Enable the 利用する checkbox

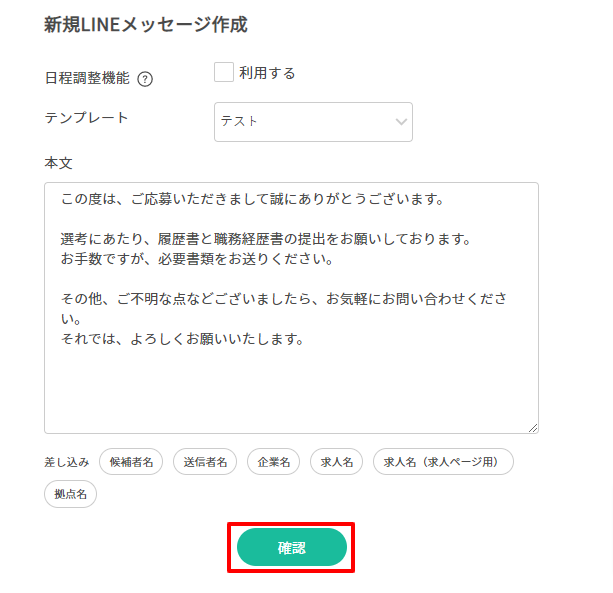[224, 73]
